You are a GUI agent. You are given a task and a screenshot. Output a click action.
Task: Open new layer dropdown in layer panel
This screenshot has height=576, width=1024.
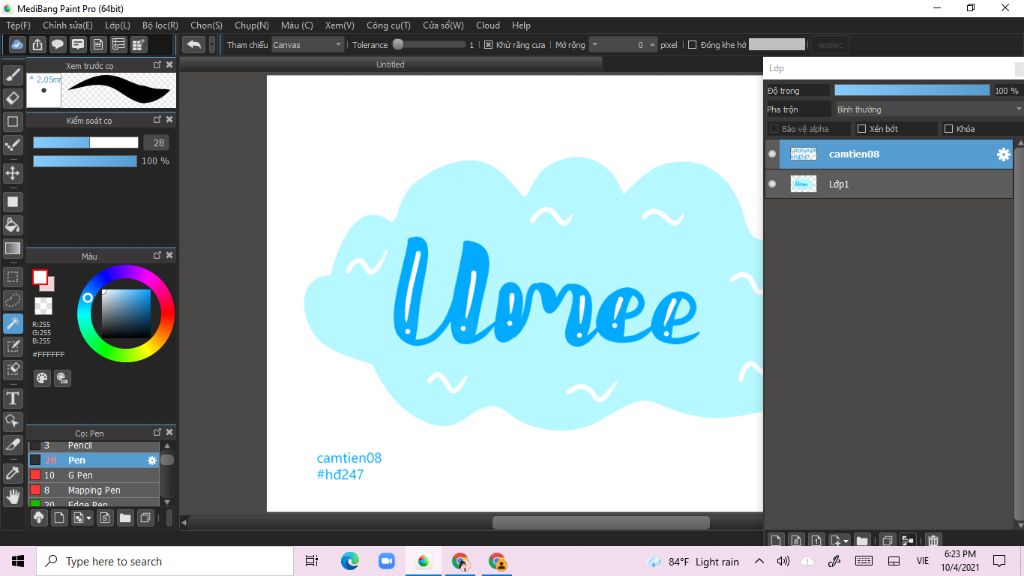(x=846, y=541)
